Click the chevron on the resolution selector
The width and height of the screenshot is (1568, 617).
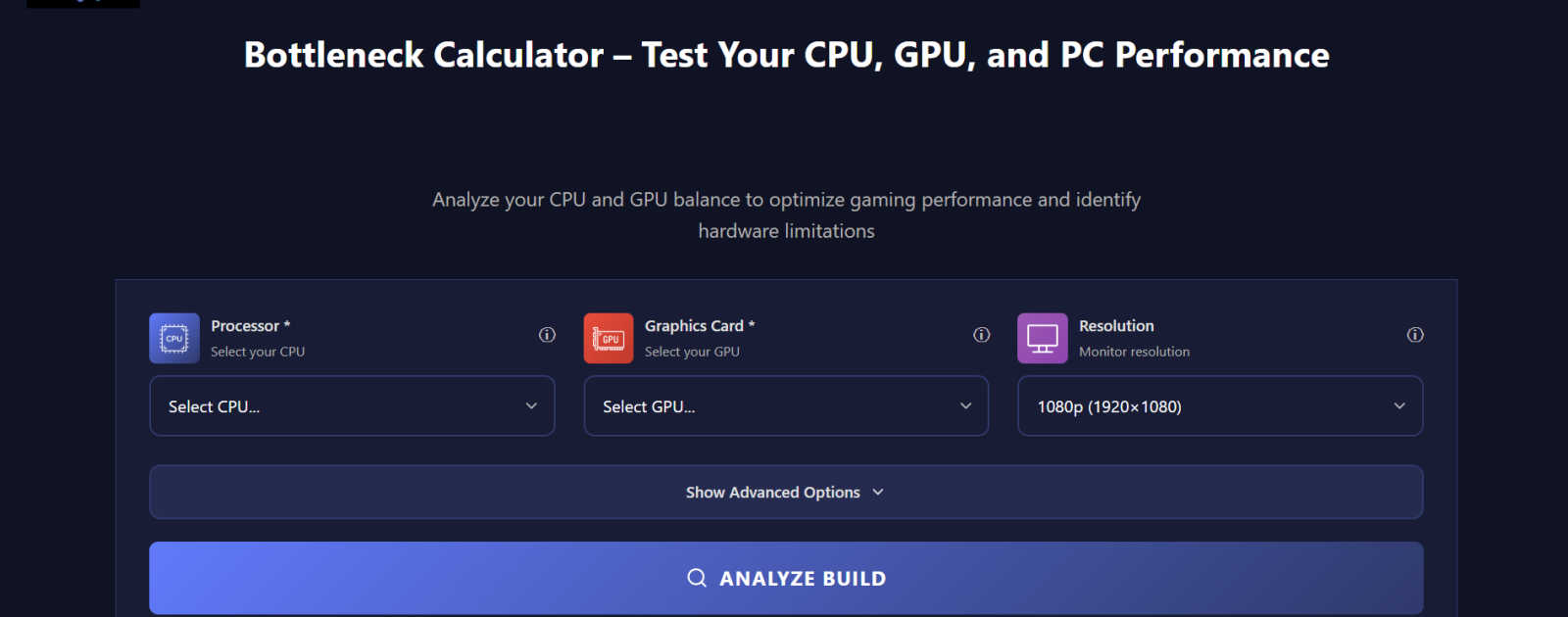(x=1400, y=405)
